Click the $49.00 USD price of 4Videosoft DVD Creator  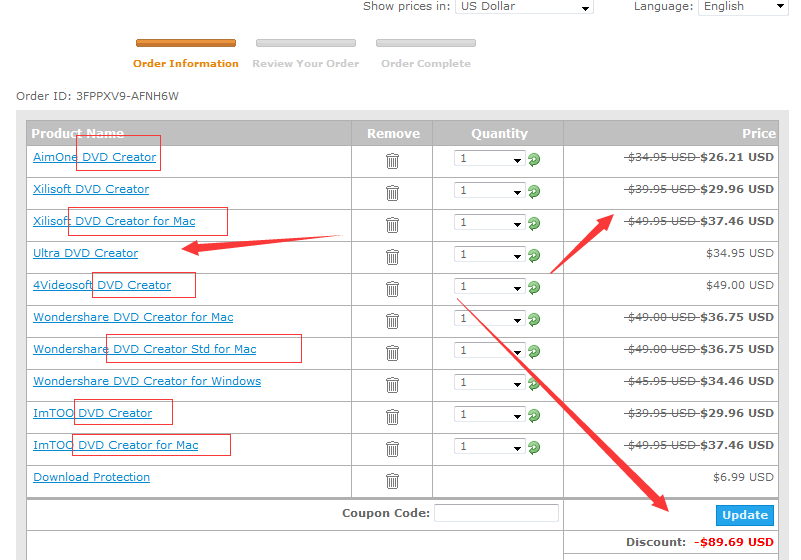tap(739, 285)
